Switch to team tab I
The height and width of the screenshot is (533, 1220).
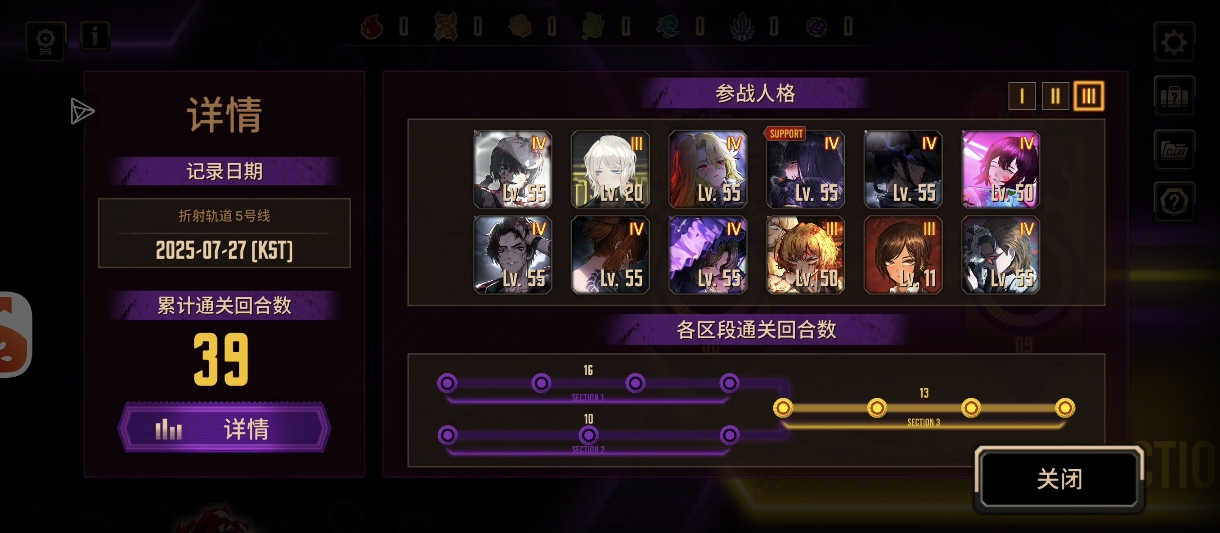pos(1021,96)
